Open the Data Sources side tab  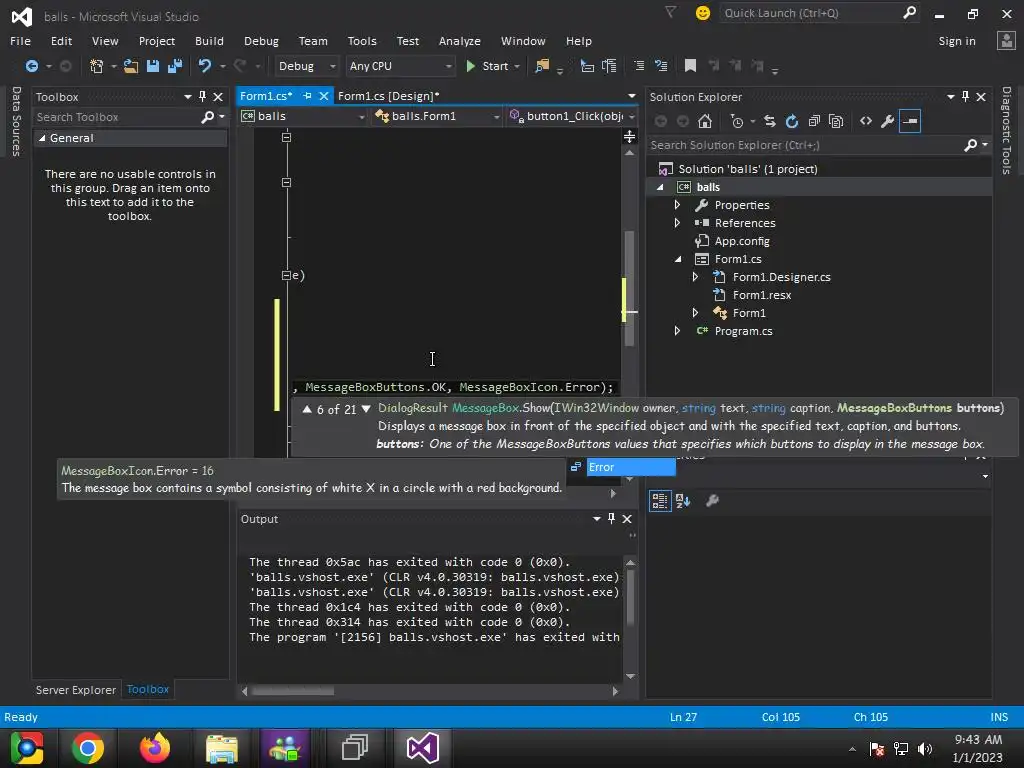(16, 121)
